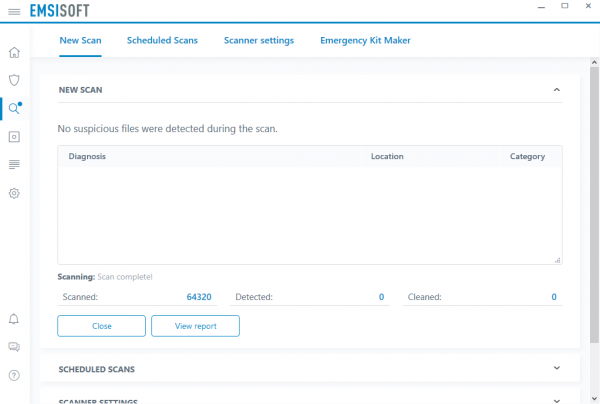600x404 pixels.
Task: Click the vertical scrollbar thumb
Action: (594, 205)
